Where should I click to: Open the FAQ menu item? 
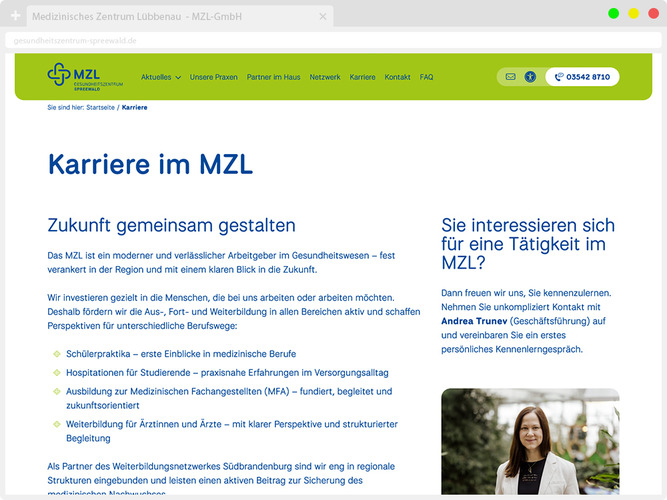coord(426,77)
